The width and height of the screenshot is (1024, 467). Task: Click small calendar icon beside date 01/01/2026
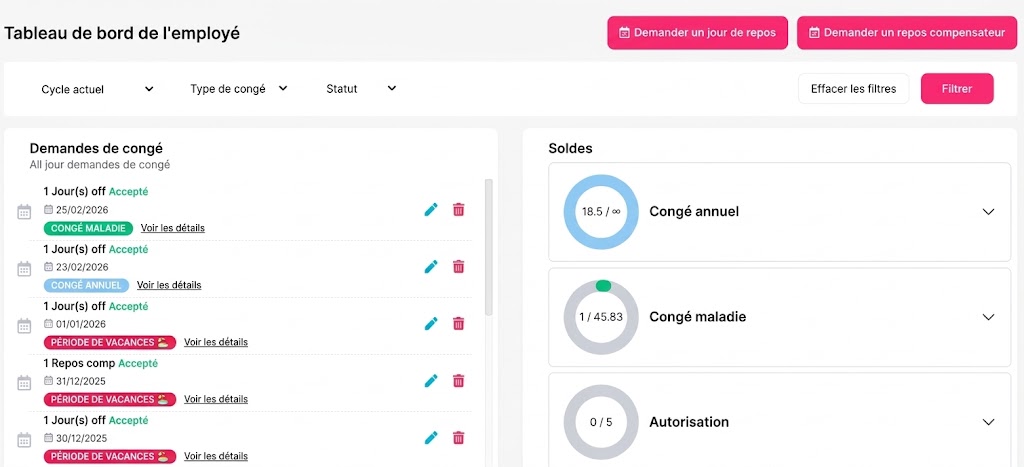(x=48, y=323)
